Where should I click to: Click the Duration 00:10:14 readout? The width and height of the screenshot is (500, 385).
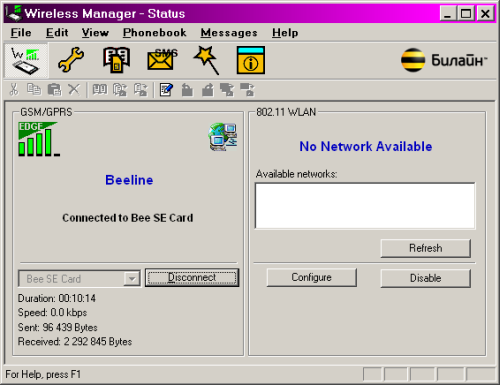(x=57, y=298)
